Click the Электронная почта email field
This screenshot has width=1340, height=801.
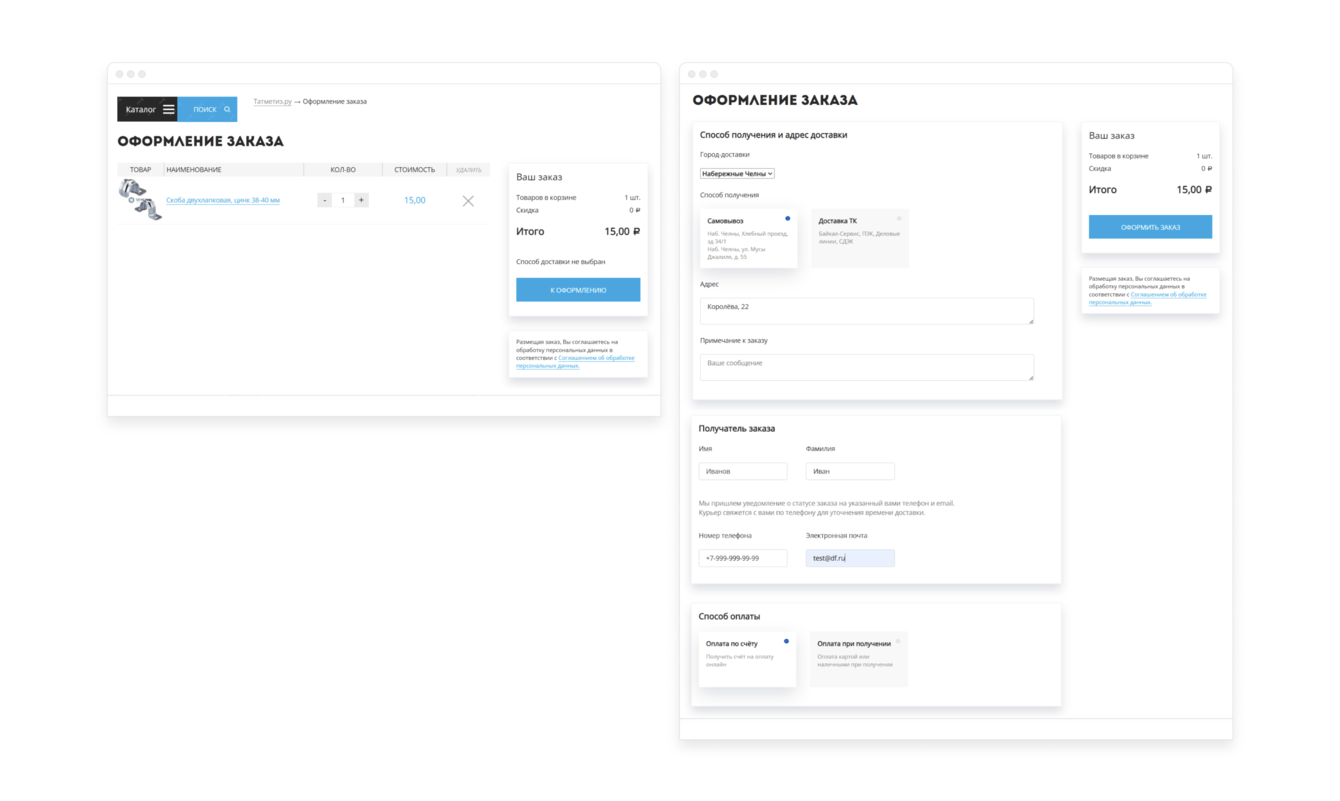coord(850,558)
